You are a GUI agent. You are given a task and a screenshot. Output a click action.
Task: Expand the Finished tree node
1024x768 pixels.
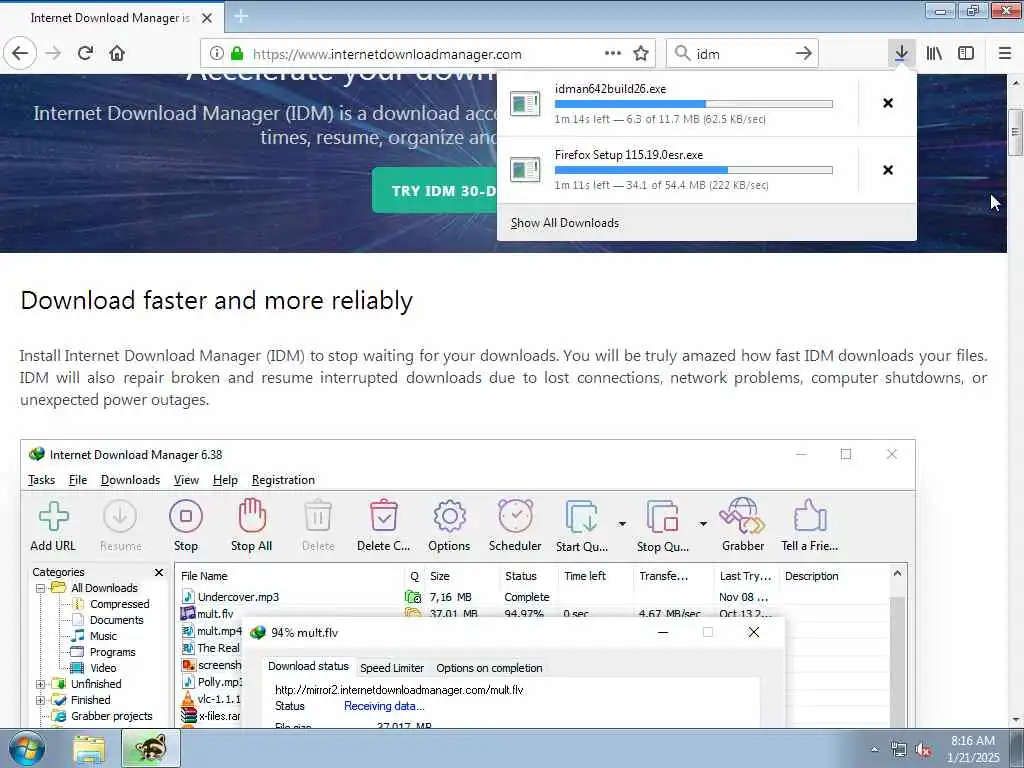(x=40, y=700)
